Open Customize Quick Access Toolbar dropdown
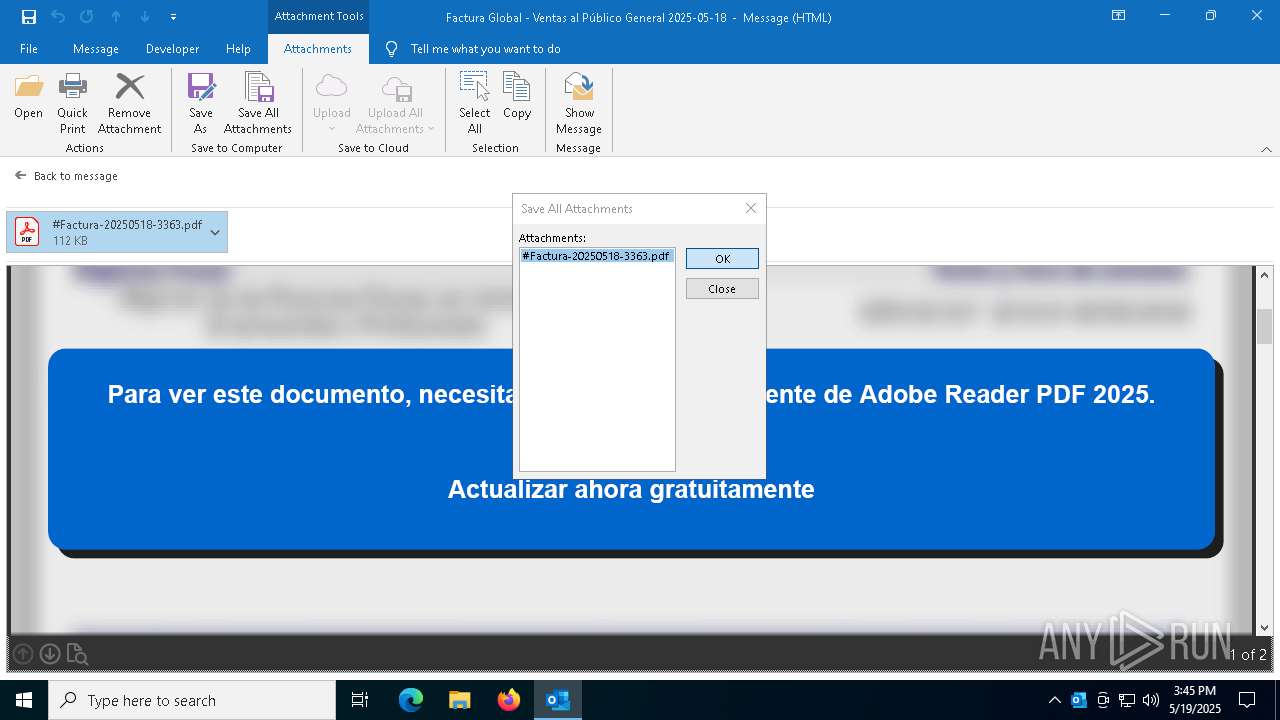The image size is (1280, 720). [x=173, y=17]
